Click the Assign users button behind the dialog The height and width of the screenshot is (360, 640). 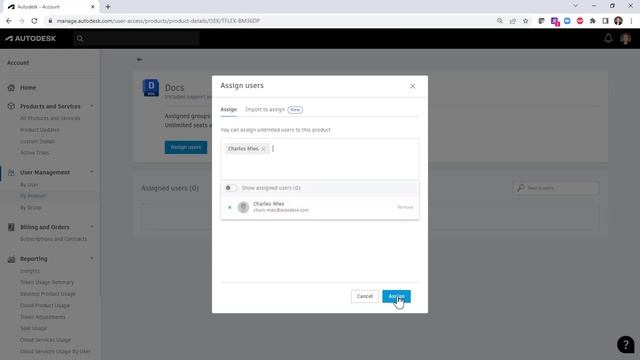[x=186, y=147]
